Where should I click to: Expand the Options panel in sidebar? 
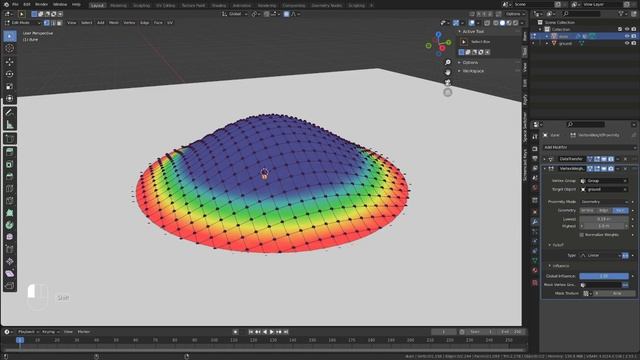470,62
